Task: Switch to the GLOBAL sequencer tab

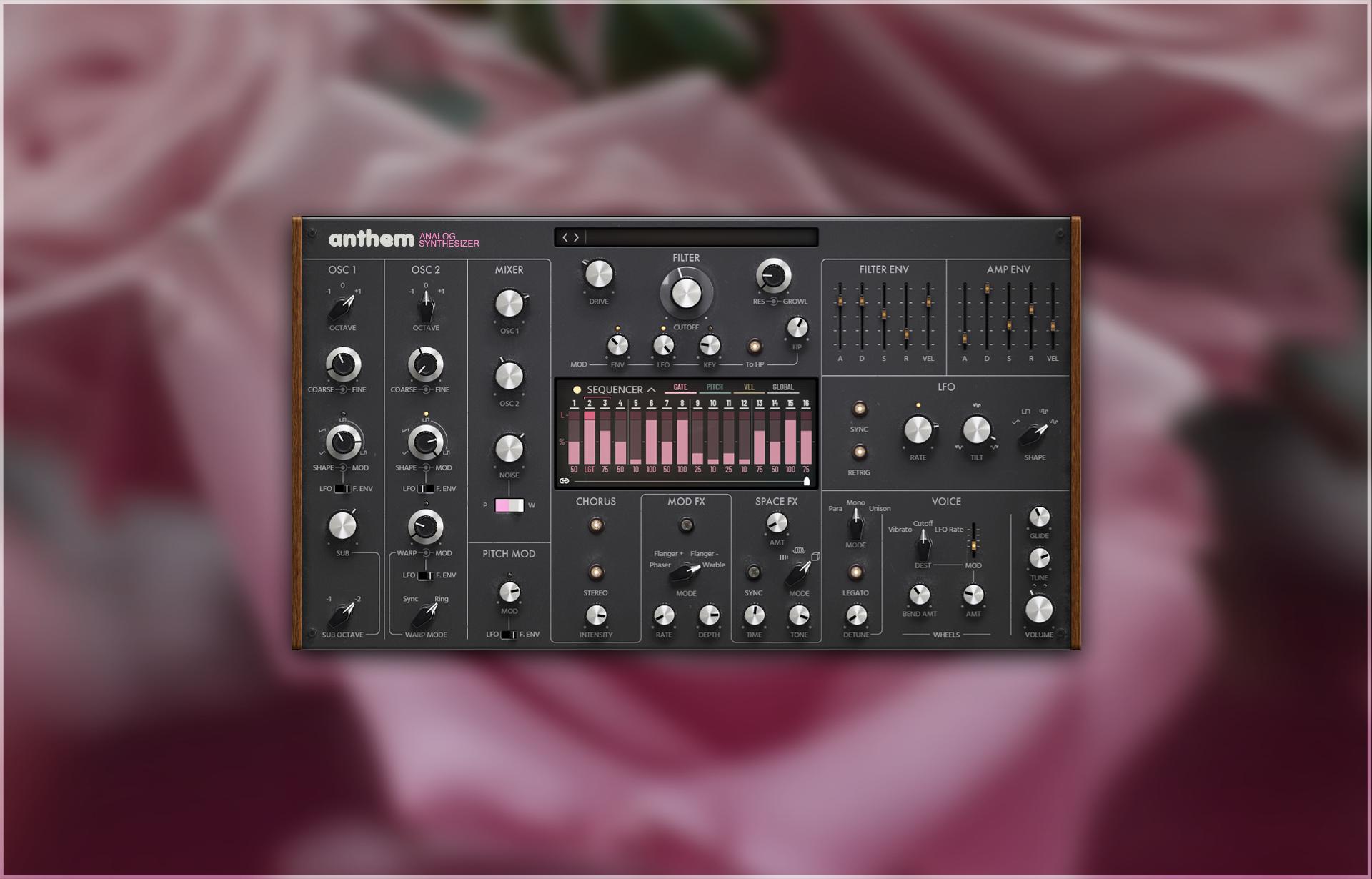Action: (783, 387)
